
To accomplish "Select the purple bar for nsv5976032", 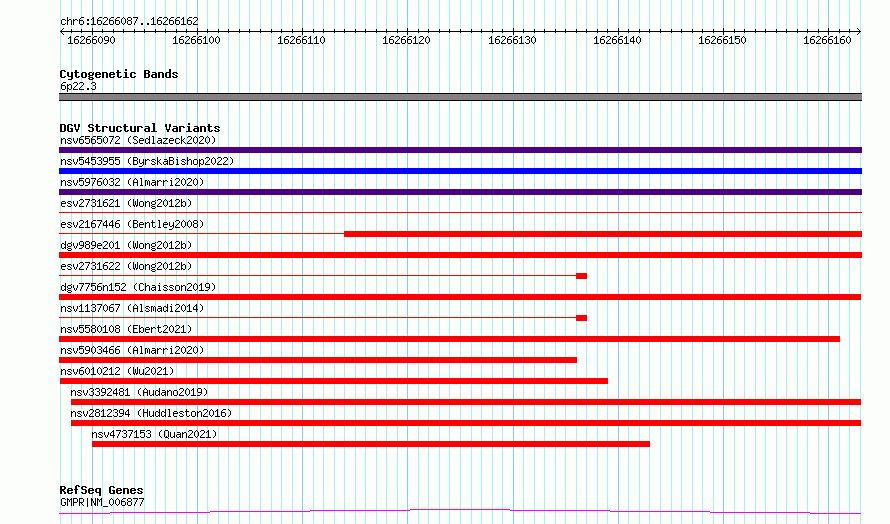I will tap(460, 192).
